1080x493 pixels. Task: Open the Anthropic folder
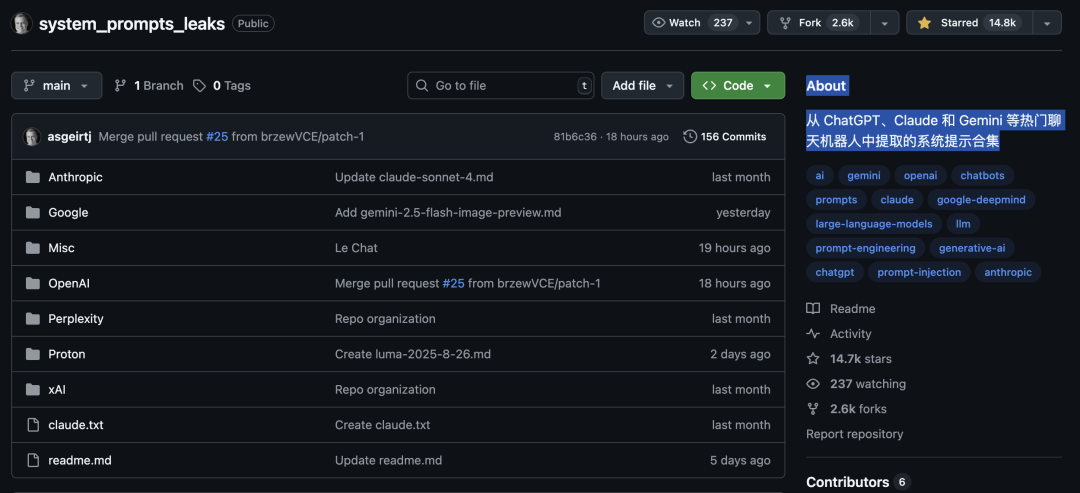point(75,177)
